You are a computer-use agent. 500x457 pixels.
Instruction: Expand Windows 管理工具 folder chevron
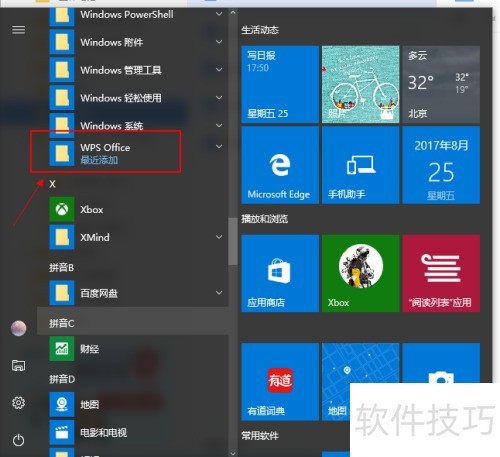coord(219,70)
